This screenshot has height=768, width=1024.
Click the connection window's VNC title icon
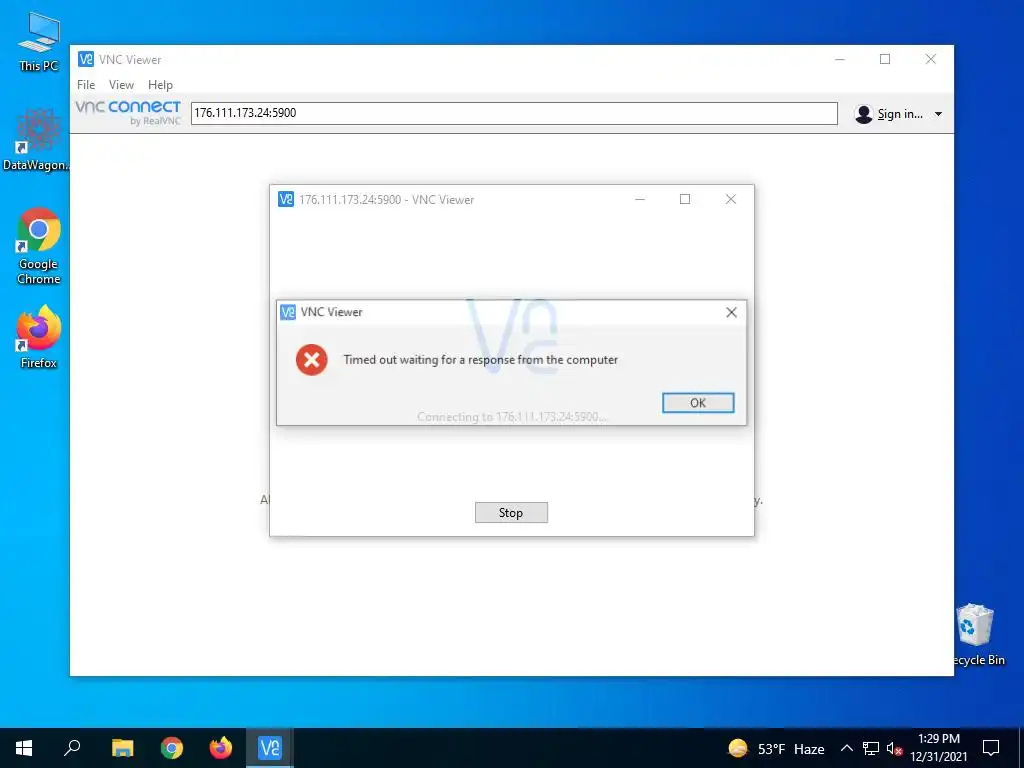coord(286,199)
